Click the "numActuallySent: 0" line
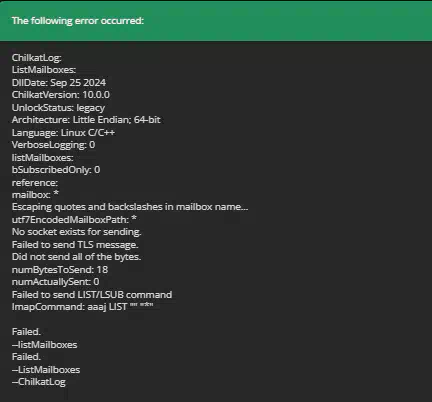The height and width of the screenshot is (402, 432). point(55,282)
